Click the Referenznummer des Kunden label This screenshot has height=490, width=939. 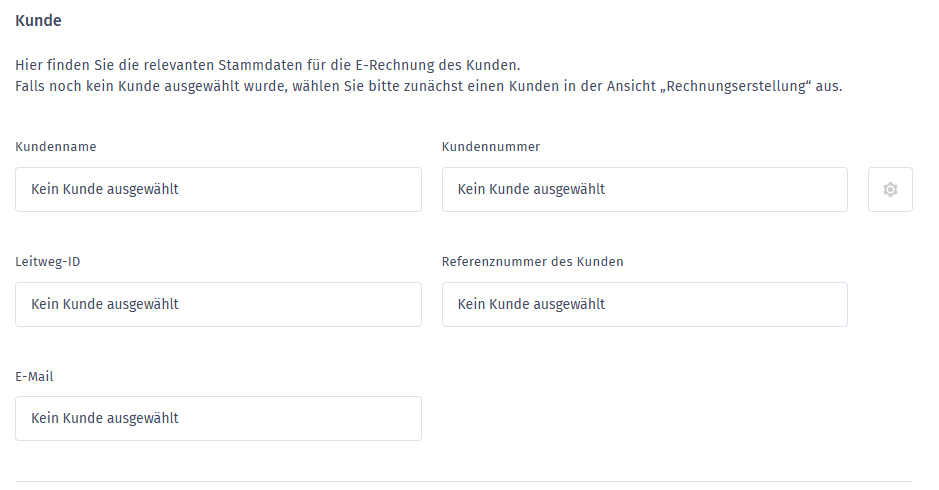[x=532, y=262]
